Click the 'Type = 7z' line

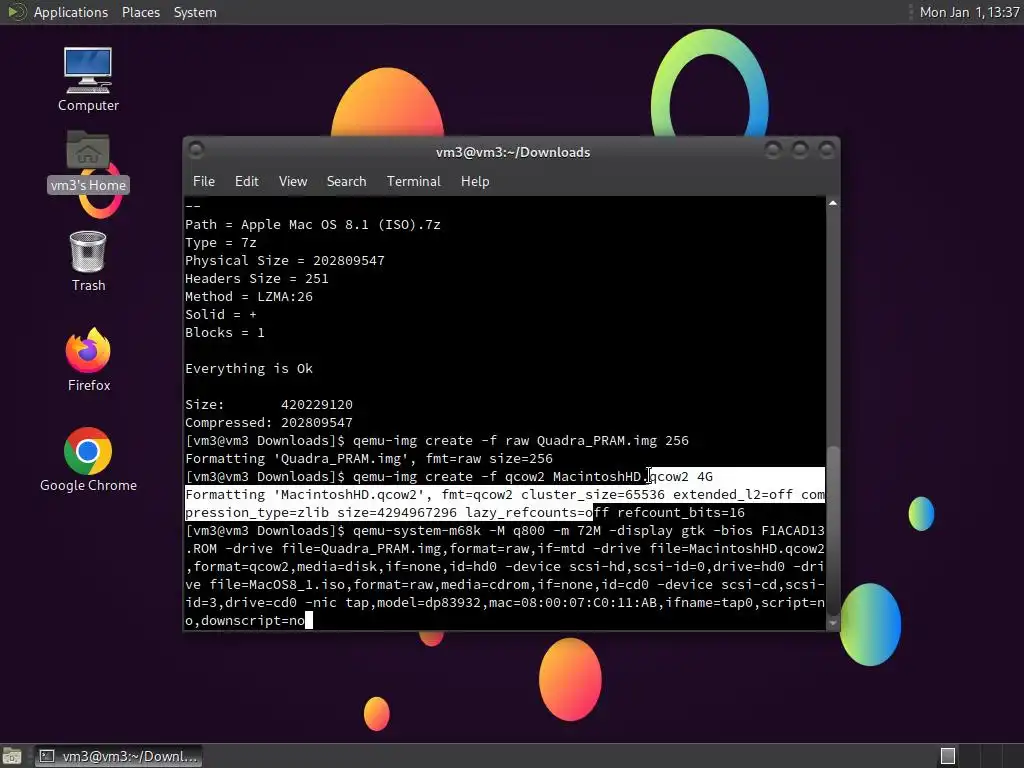point(221,242)
